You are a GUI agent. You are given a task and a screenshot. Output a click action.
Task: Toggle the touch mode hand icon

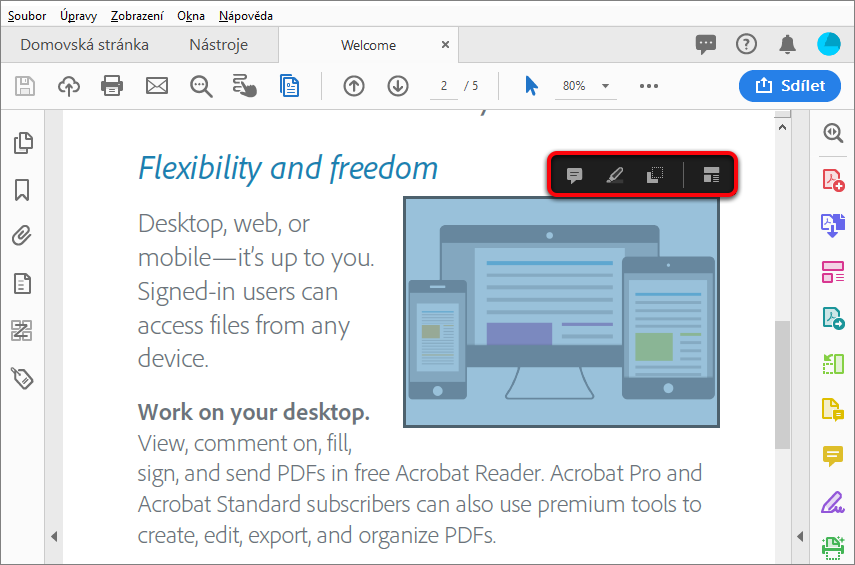244,86
